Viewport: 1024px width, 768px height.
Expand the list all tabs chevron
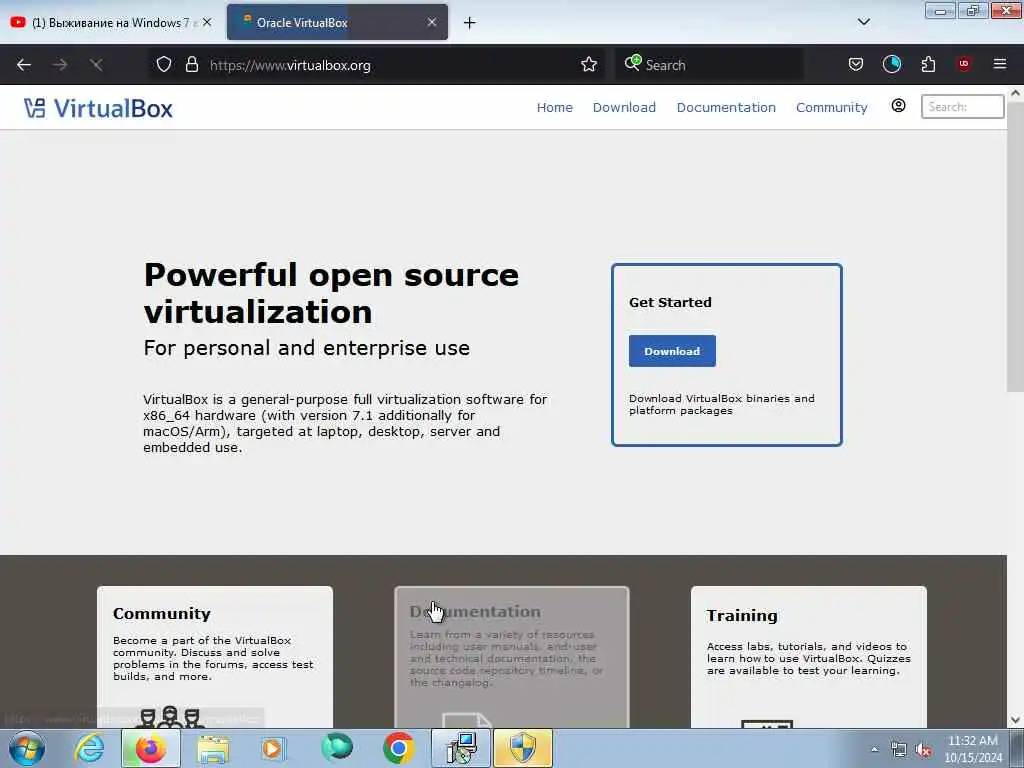point(863,22)
